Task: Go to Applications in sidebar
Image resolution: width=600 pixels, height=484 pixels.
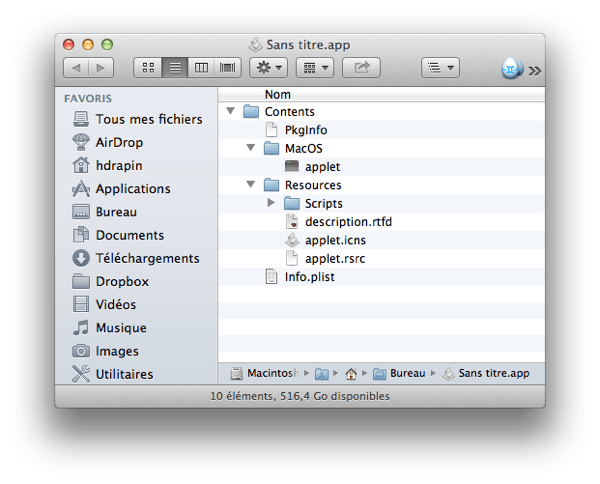Action: [132, 188]
